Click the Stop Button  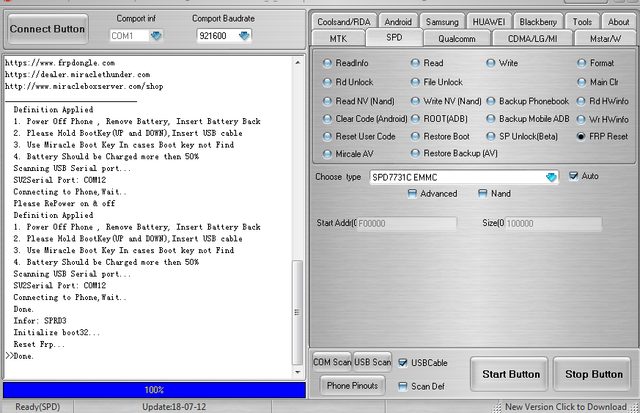[x=593, y=374]
